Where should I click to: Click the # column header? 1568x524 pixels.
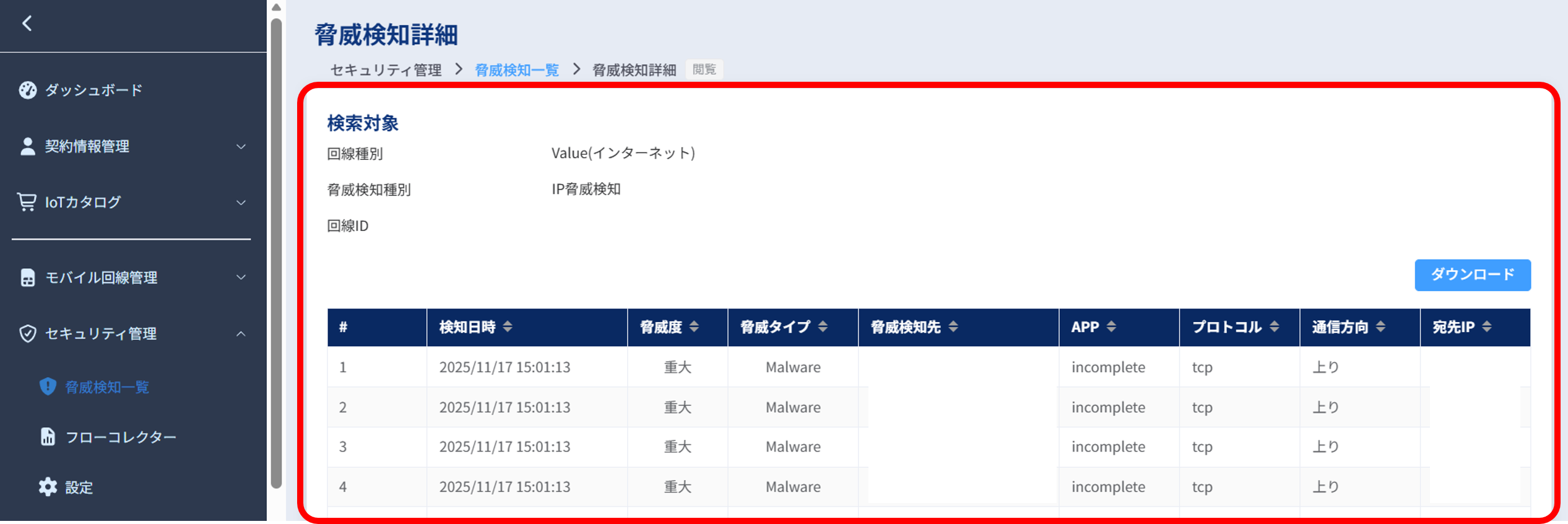tap(377, 327)
